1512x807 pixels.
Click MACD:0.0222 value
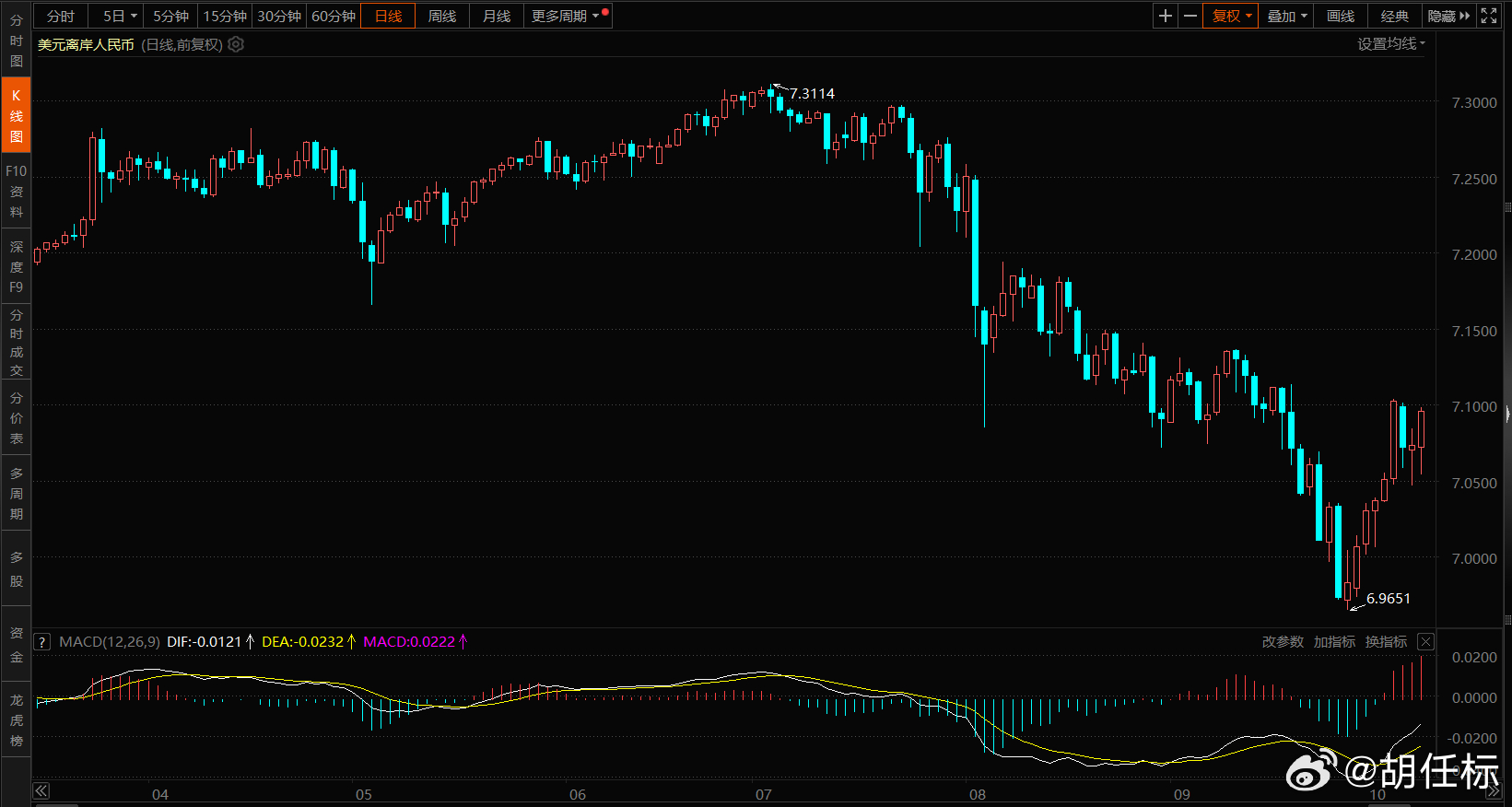(x=409, y=642)
